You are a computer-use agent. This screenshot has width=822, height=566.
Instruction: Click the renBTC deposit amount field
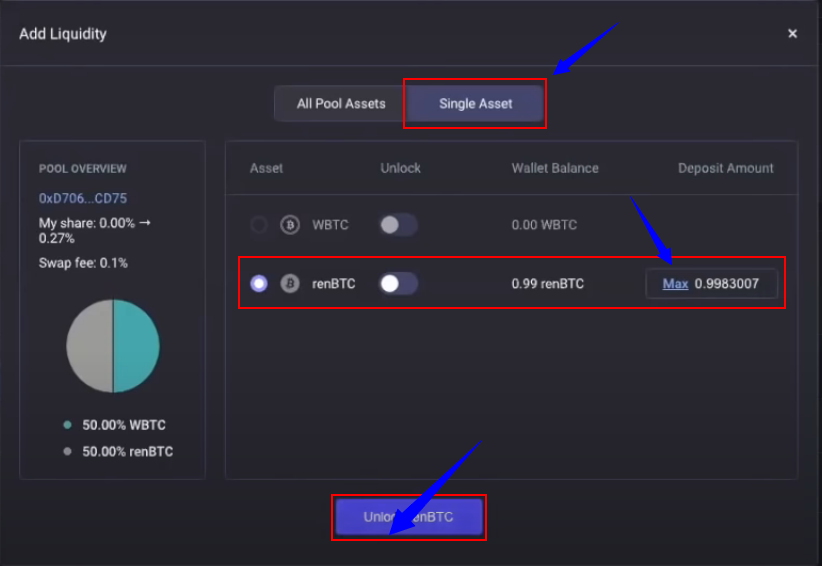711,284
